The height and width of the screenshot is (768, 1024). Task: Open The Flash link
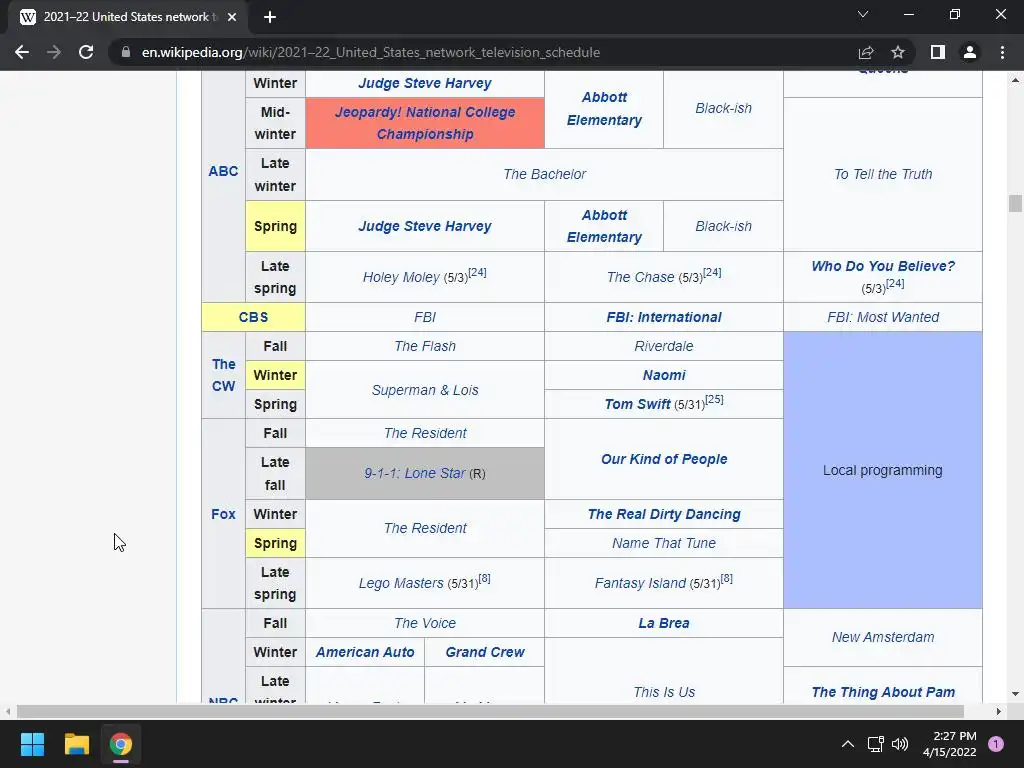424,346
